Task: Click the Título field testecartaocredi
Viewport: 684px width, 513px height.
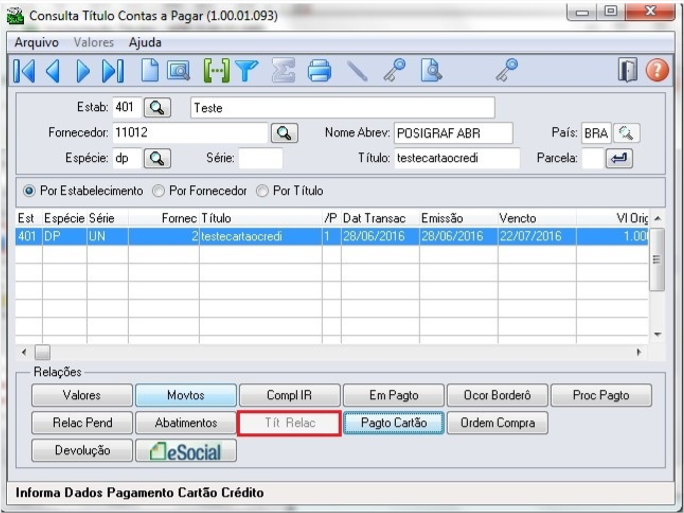Action: point(457,158)
